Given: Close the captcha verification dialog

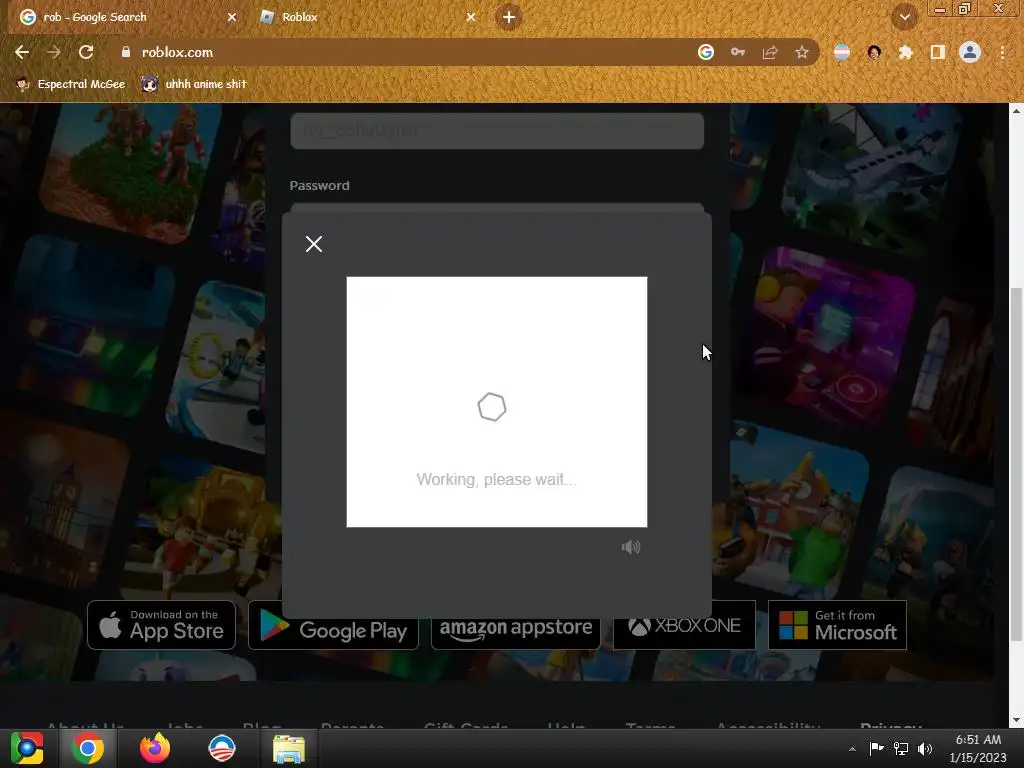Looking at the screenshot, I should click(313, 244).
